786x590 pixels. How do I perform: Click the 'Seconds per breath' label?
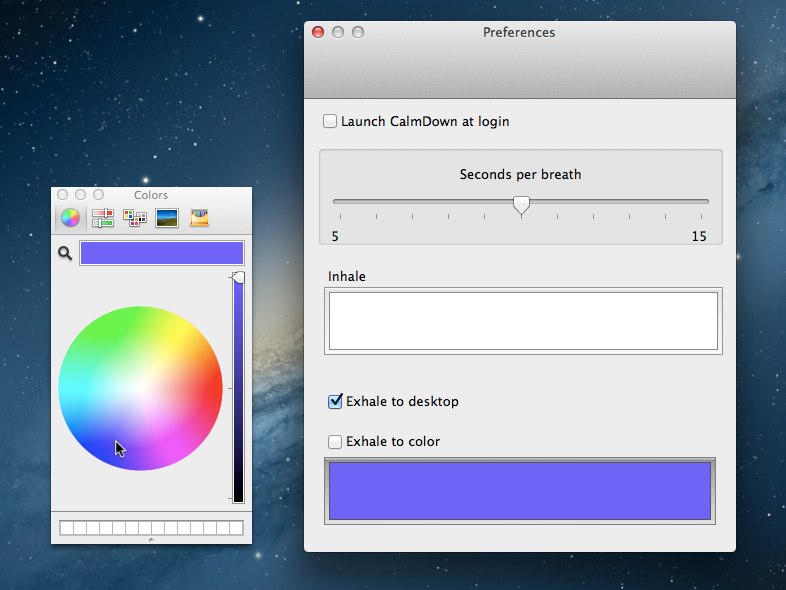pyautogui.click(x=520, y=174)
